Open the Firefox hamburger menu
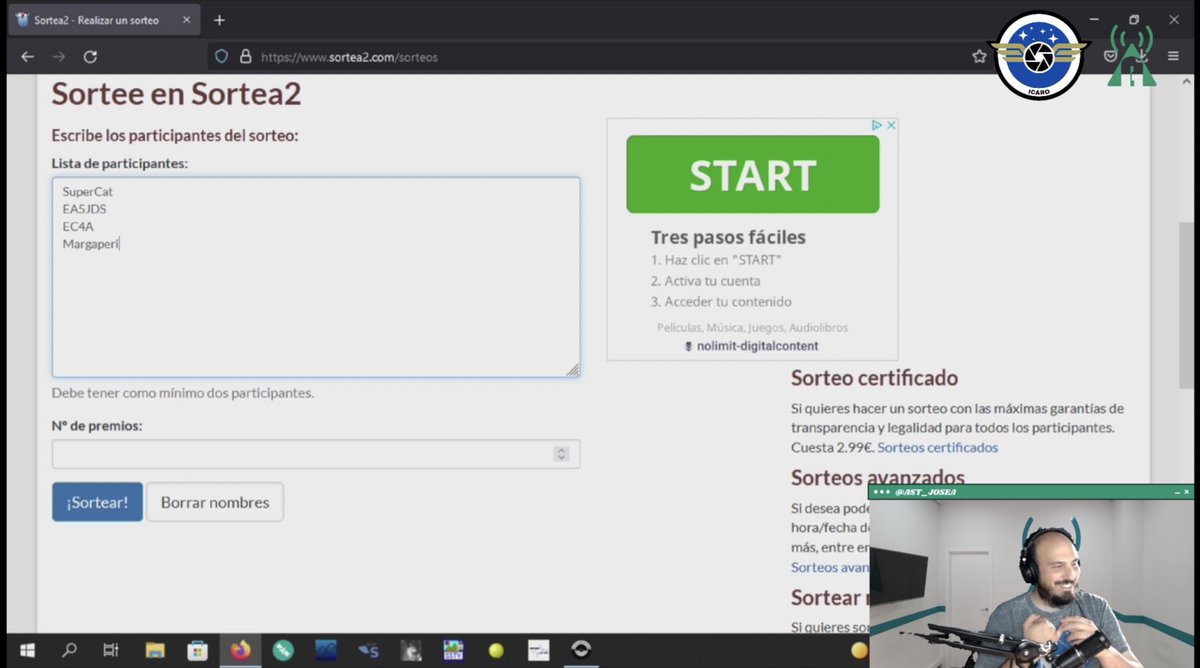This screenshot has height=668, width=1200. tap(1173, 57)
